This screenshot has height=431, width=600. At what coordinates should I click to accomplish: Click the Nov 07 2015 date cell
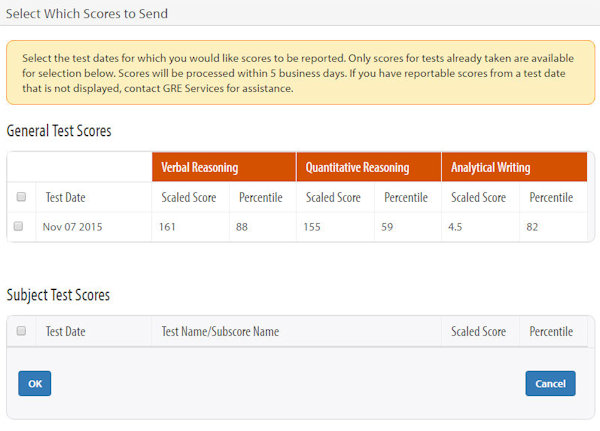[x=72, y=227]
